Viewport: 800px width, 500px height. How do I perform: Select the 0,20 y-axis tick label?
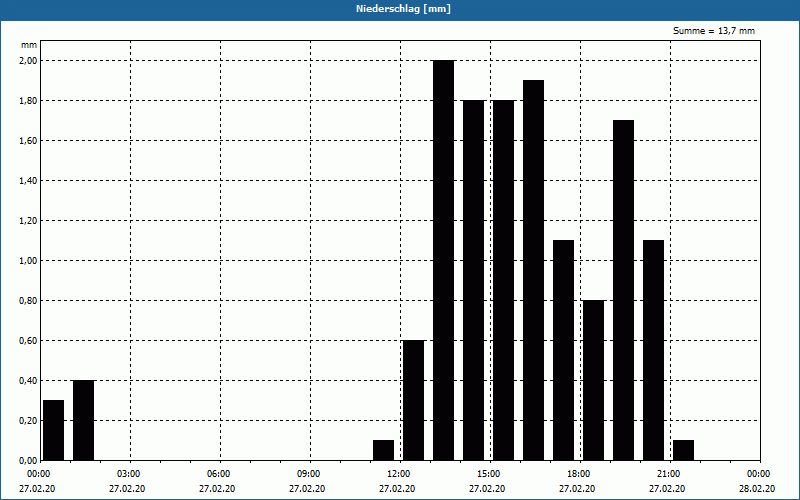click(x=29, y=420)
